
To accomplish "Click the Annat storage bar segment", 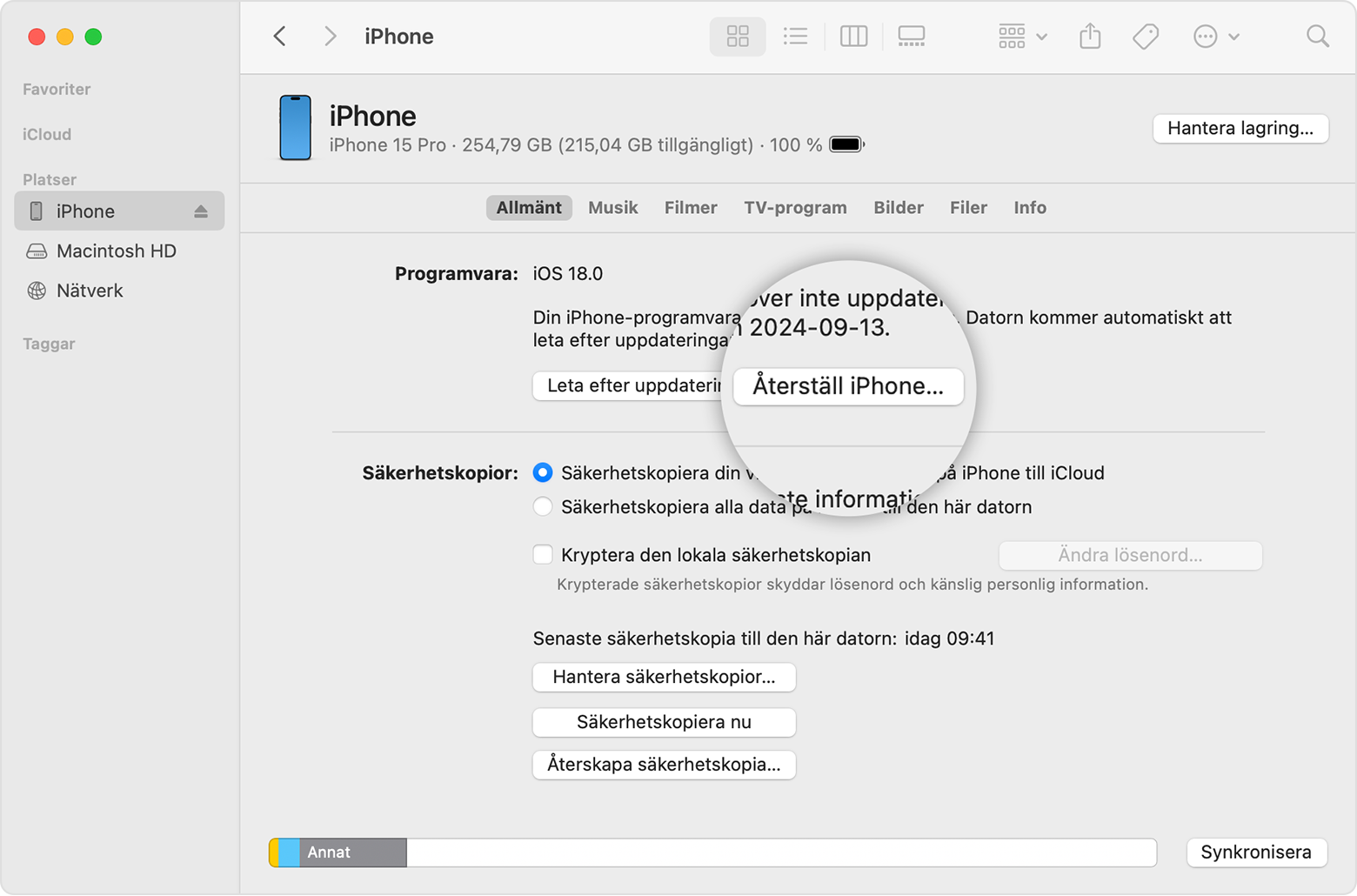I will 353,853.
